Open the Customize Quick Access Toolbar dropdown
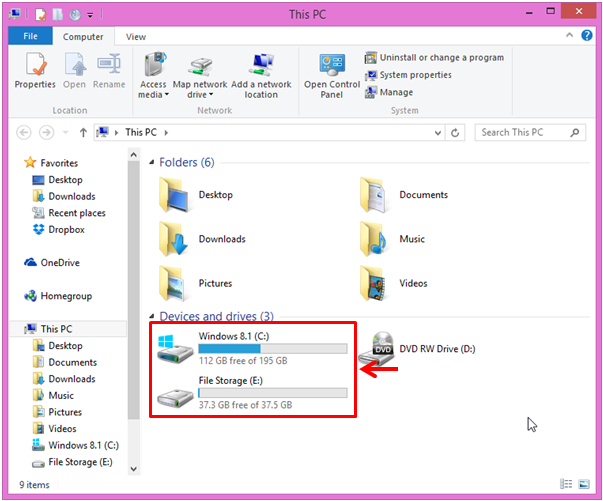The image size is (603, 501). click(90, 15)
